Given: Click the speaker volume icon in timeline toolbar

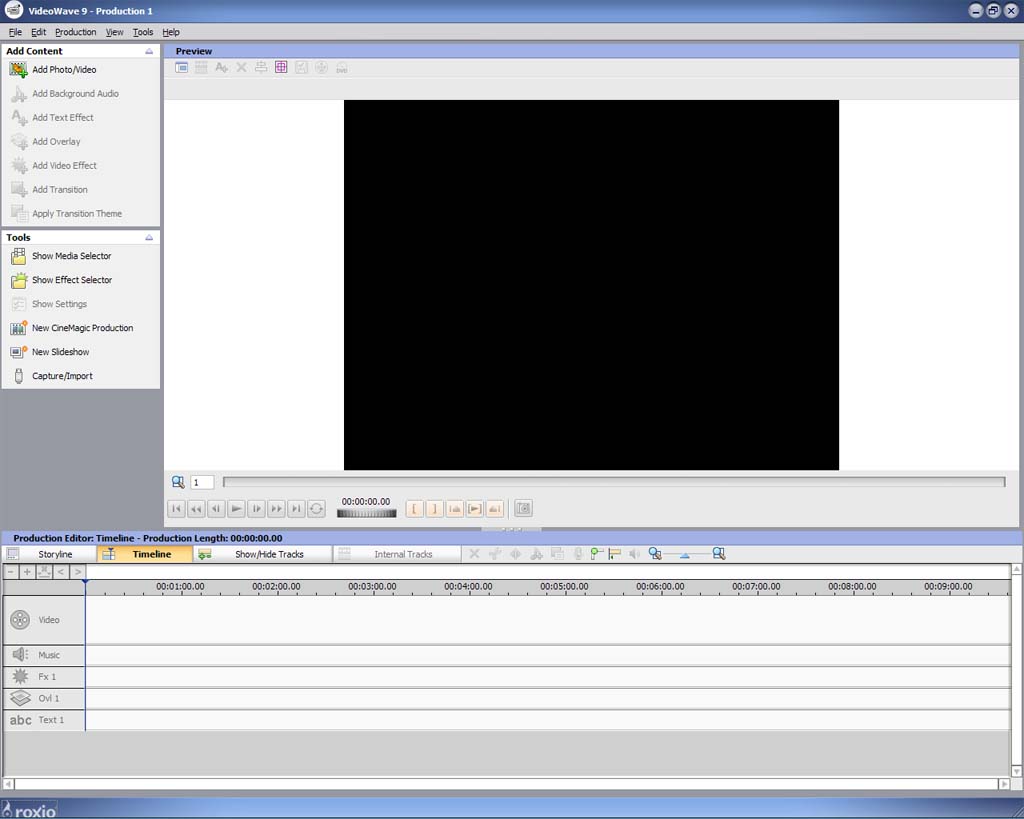Looking at the screenshot, I should pos(633,554).
